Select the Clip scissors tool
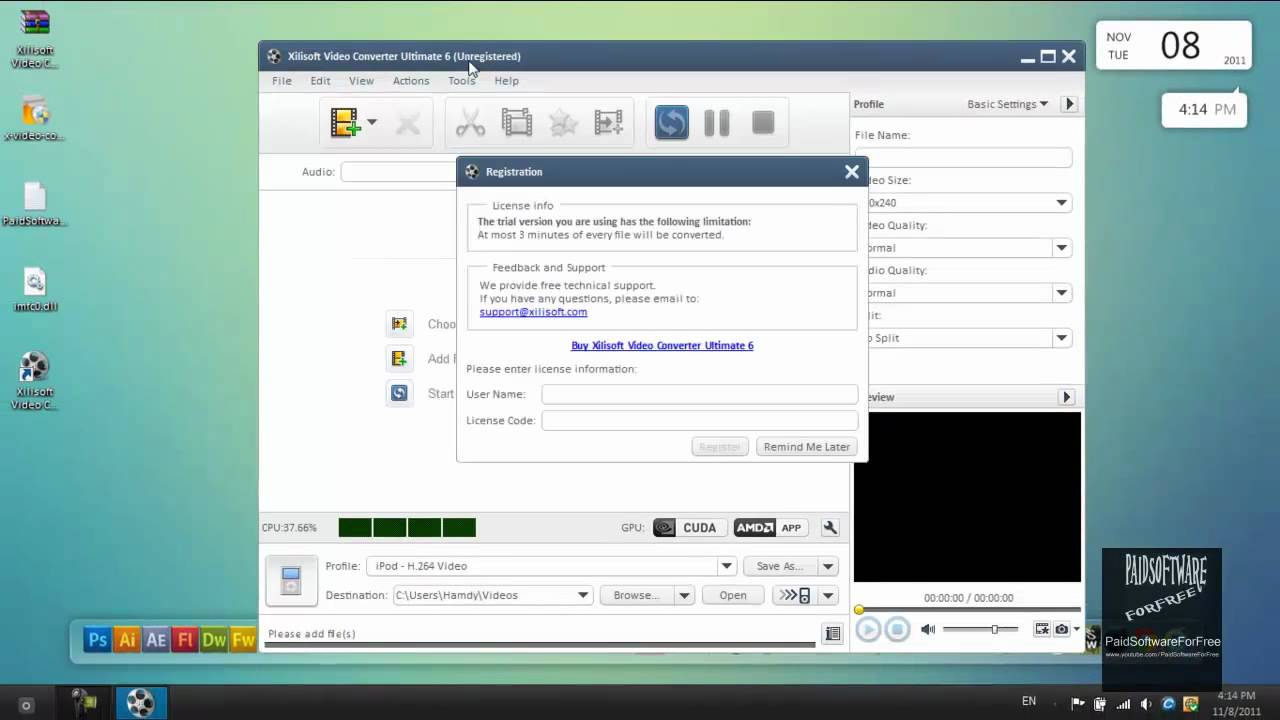This screenshot has width=1280, height=720. pos(470,122)
